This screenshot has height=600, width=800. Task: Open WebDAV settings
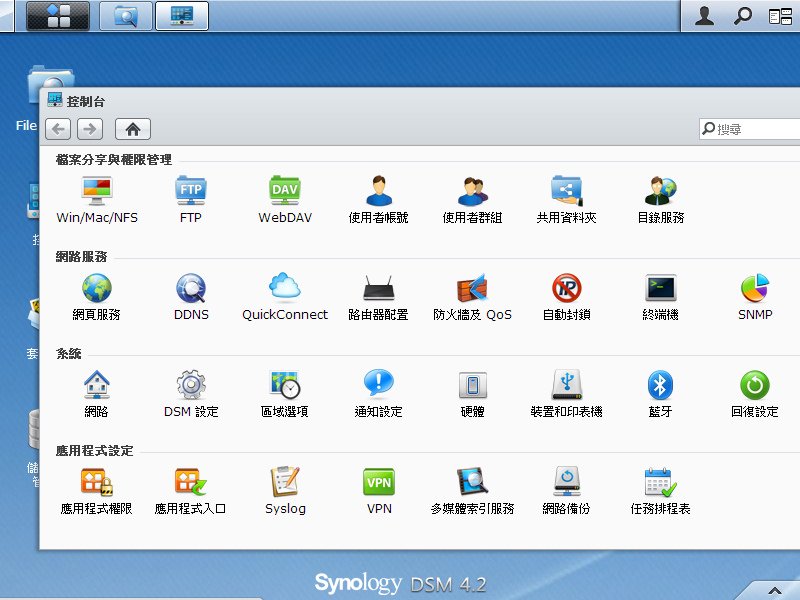pyautogui.click(x=285, y=199)
